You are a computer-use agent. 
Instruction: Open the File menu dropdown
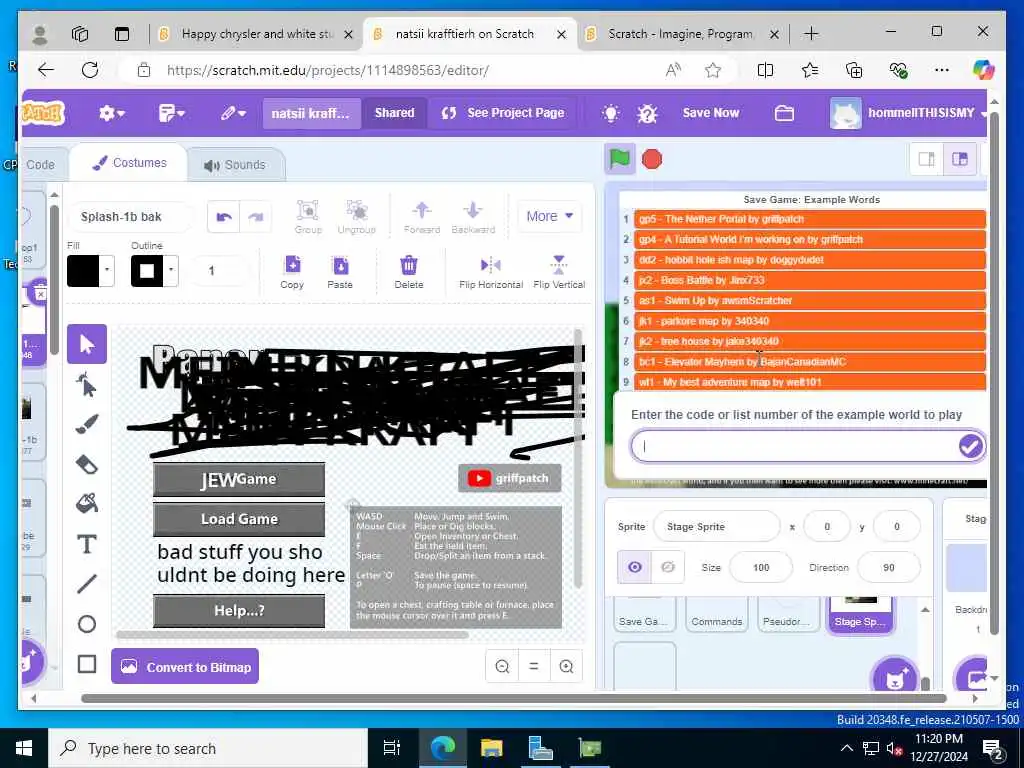(172, 113)
